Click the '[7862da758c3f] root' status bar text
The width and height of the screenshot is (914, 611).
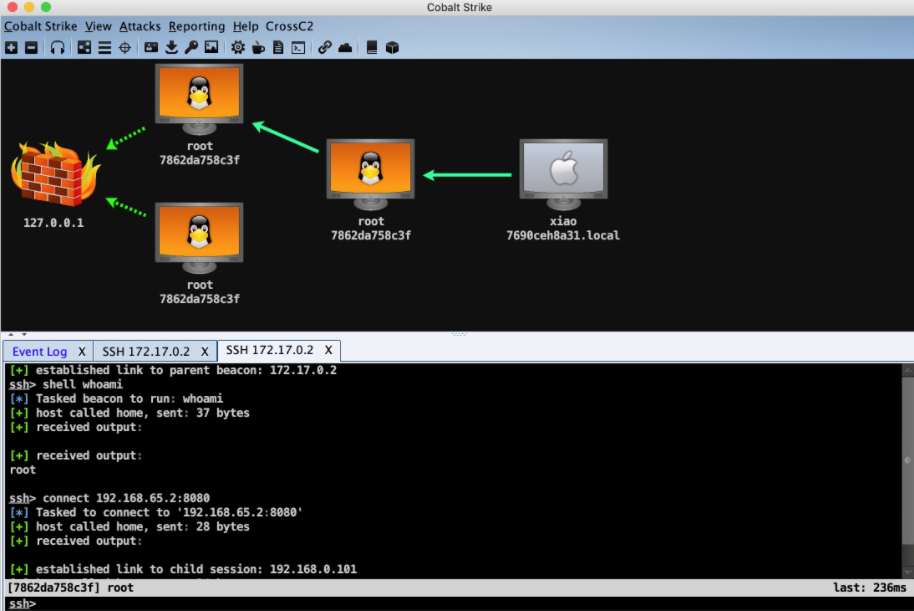pos(70,588)
